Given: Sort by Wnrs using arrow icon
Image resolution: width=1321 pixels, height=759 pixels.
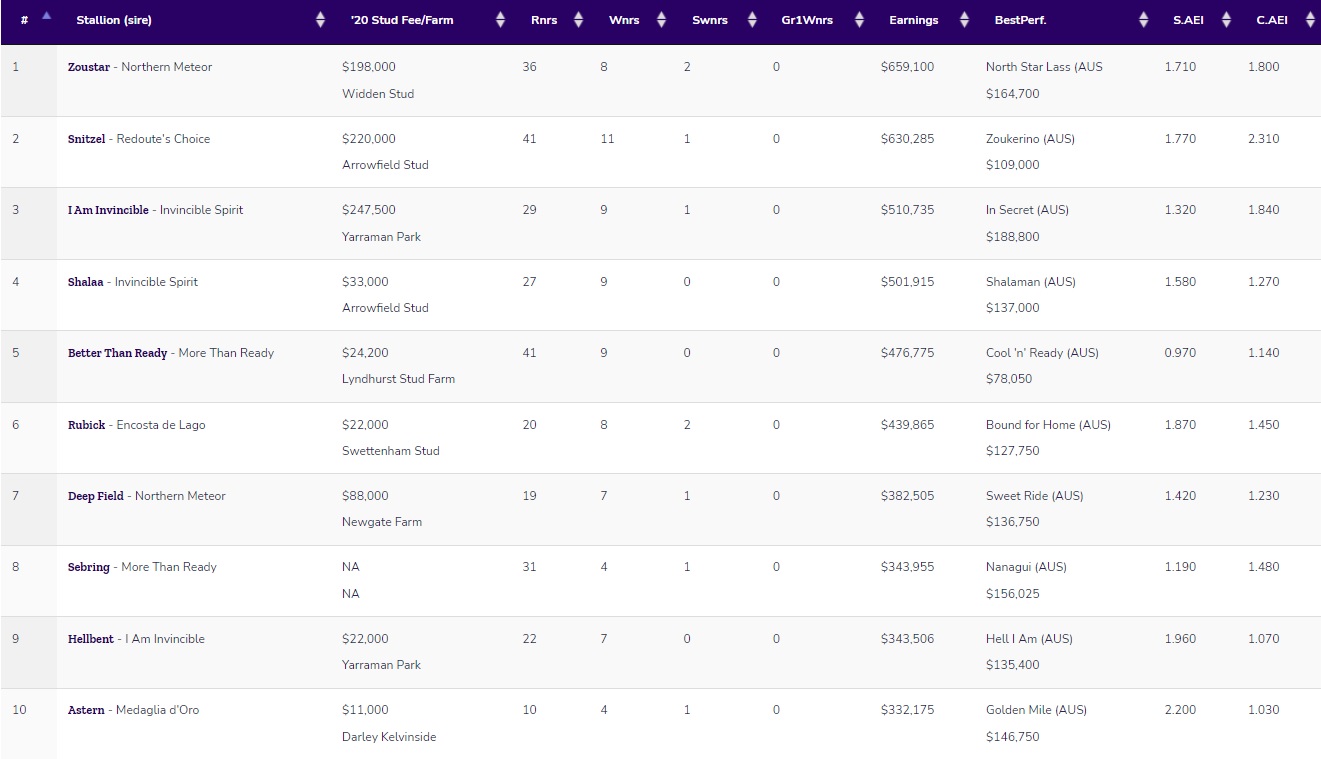Looking at the screenshot, I should (x=661, y=20).
